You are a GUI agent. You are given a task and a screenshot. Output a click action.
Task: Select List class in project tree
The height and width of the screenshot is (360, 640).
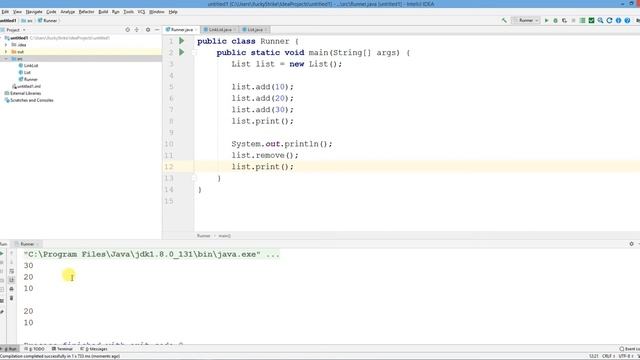(x=24, y=73)
